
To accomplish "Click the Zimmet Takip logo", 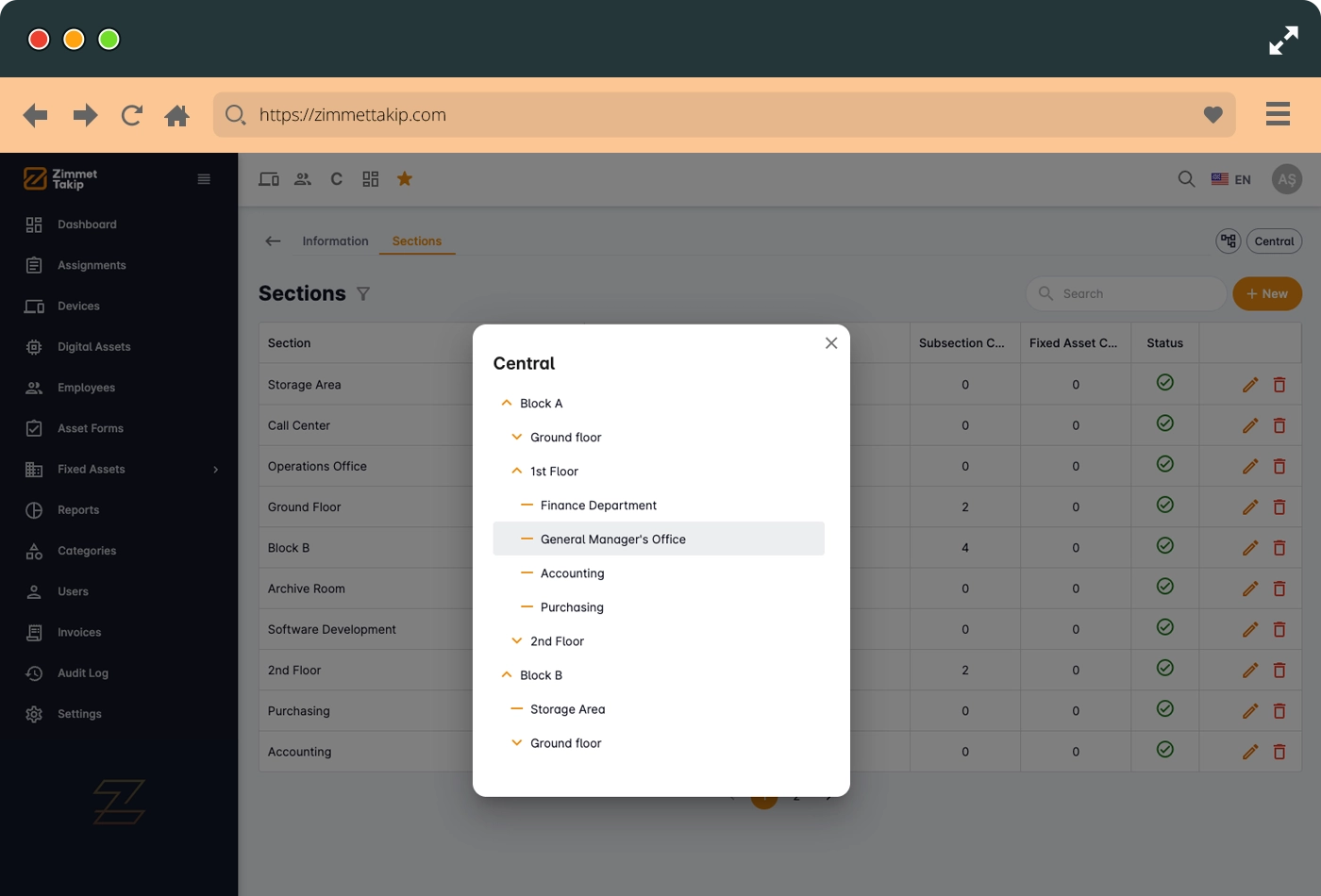I will point(60,178).
